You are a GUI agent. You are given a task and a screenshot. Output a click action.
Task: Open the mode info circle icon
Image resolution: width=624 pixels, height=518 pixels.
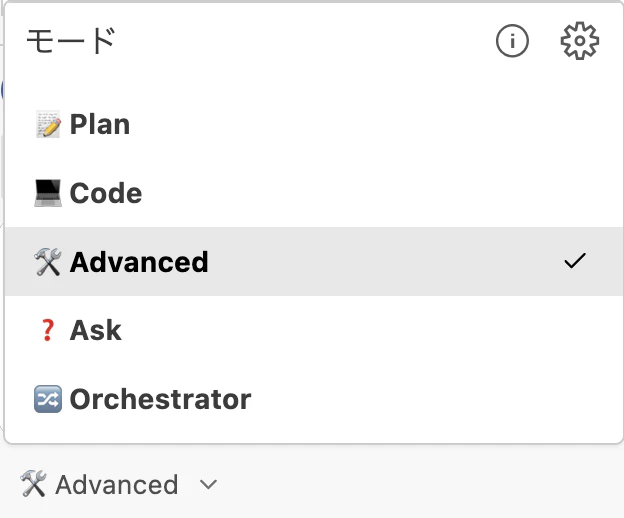click(x=512, y=41)
